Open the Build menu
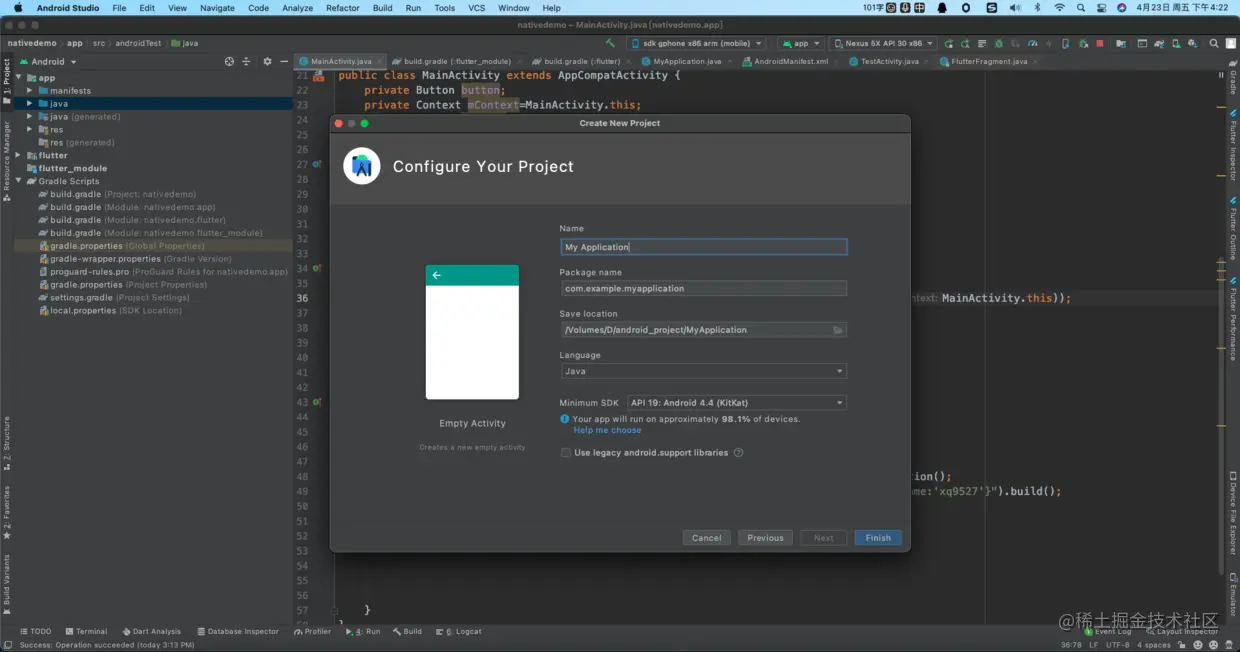This screenshot has height=652, width=1240. tap(382, 8)
